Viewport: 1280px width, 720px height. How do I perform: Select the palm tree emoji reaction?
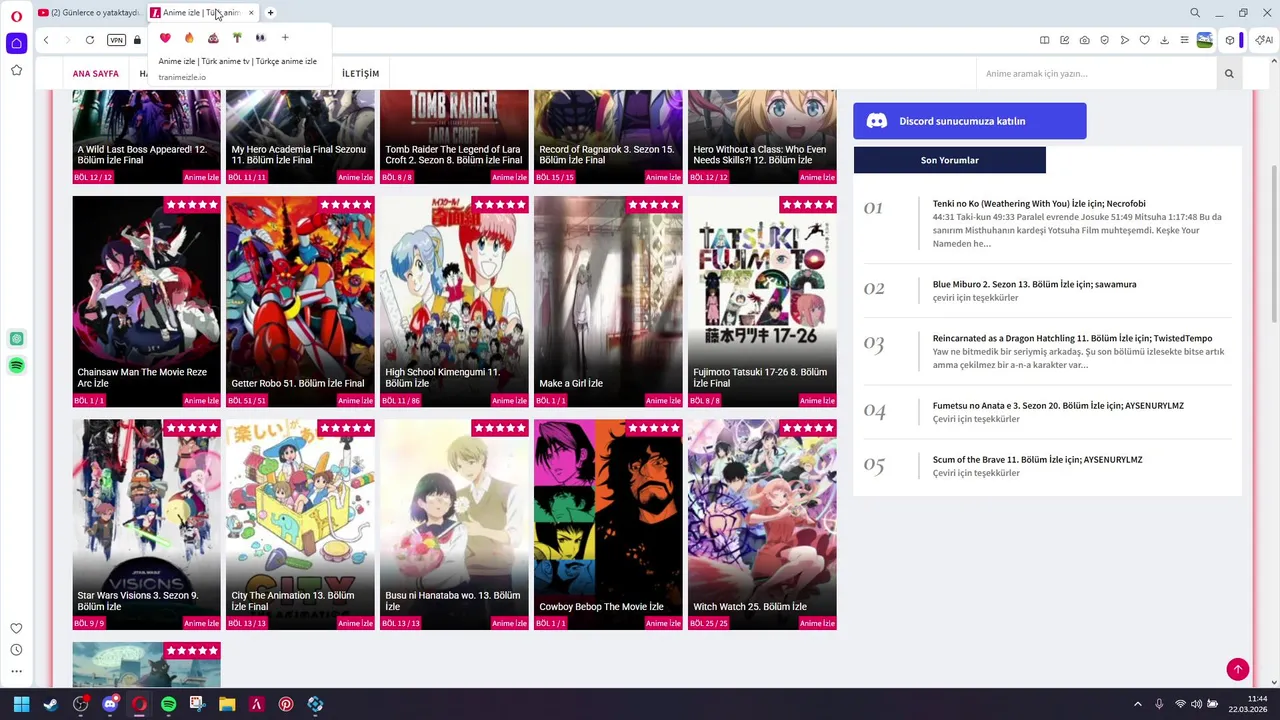237,38
